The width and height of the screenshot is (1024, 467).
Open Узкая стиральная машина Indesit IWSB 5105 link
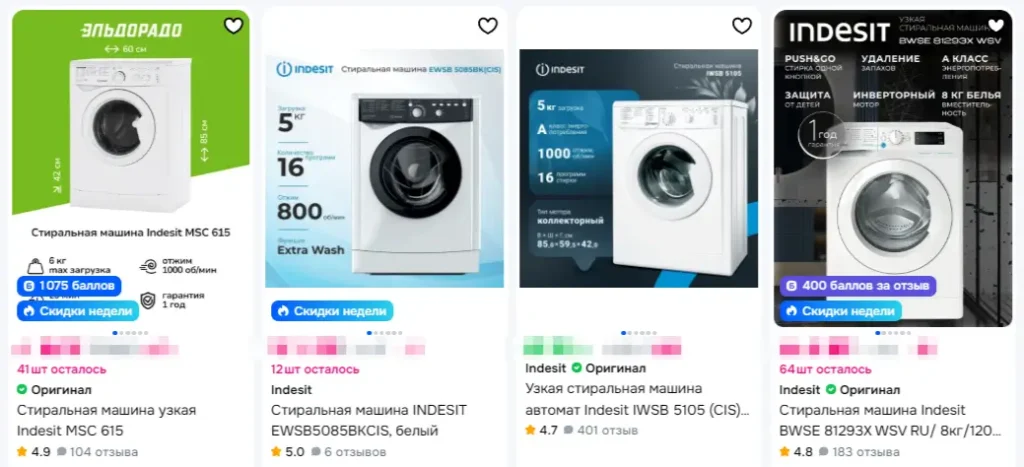[637, 400]
